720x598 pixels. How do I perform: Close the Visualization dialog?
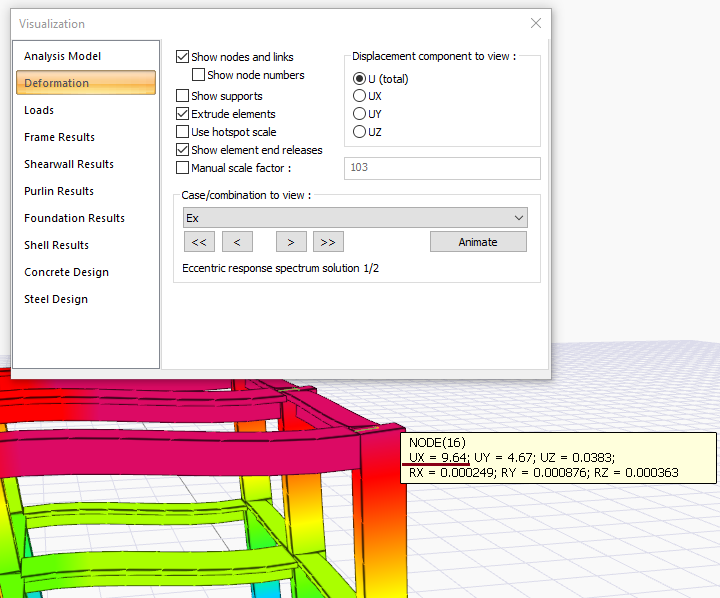(x=536, y=23)
